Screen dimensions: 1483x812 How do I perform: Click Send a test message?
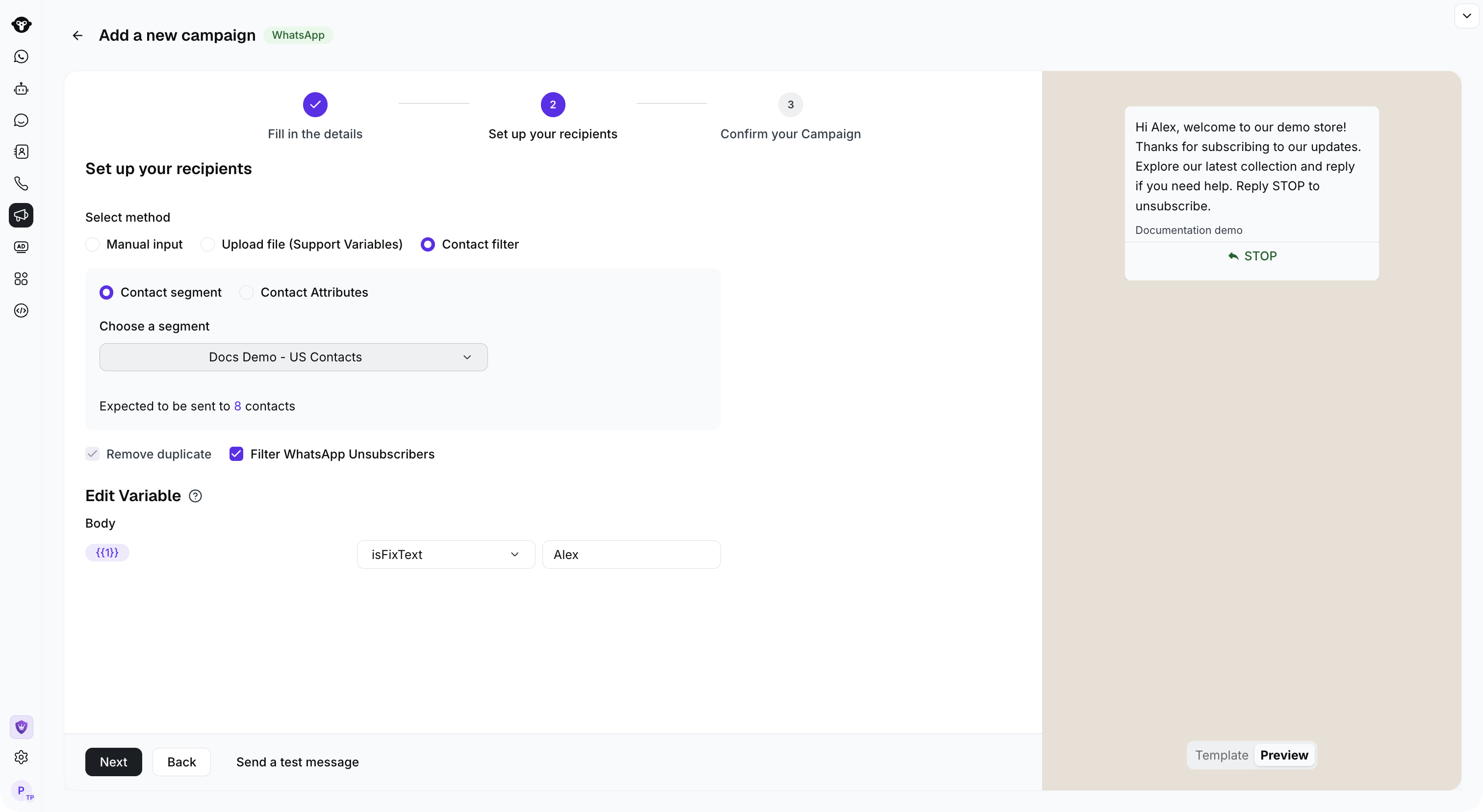point(298,762)
